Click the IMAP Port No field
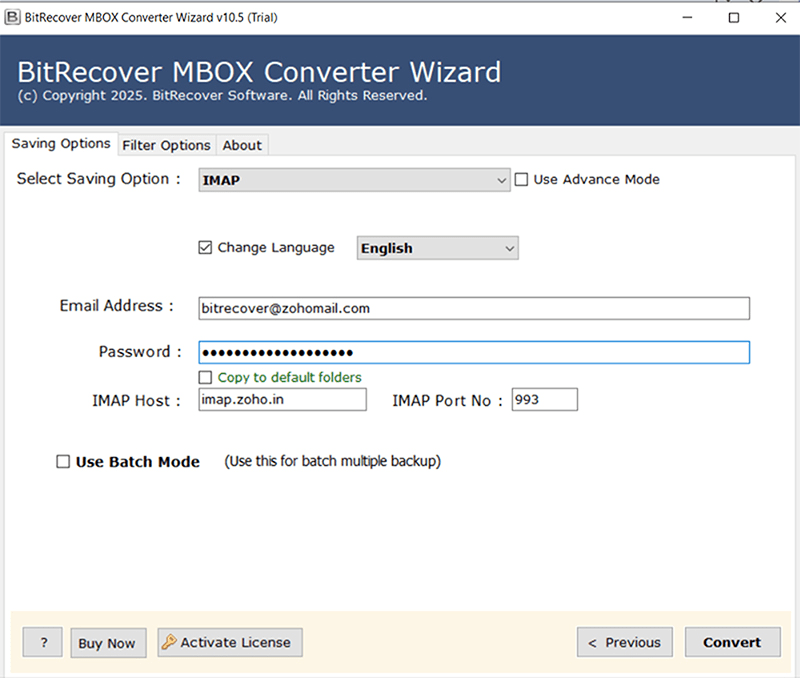The width and height of the screenshot is (800, 678). 544,399
